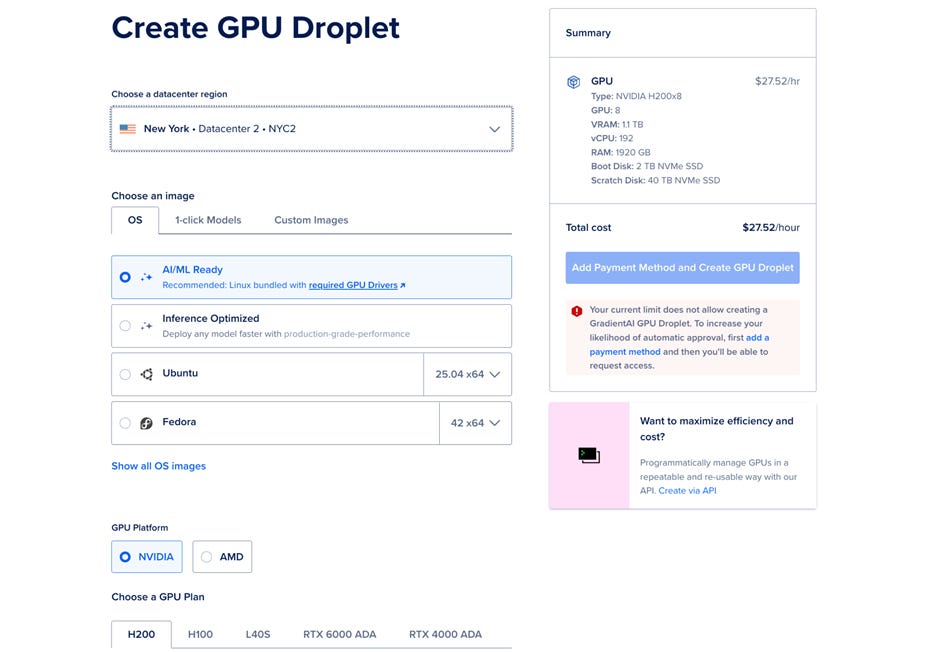Choose NVIDIA as GPU platform
The width and height of the screenshot is (937, 652).
tap(147, 556)
